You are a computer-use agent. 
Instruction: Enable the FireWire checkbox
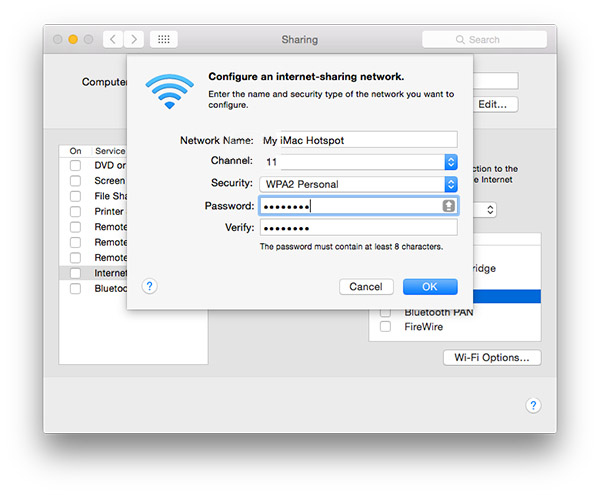pyautogui.click(x=385, y=327)
